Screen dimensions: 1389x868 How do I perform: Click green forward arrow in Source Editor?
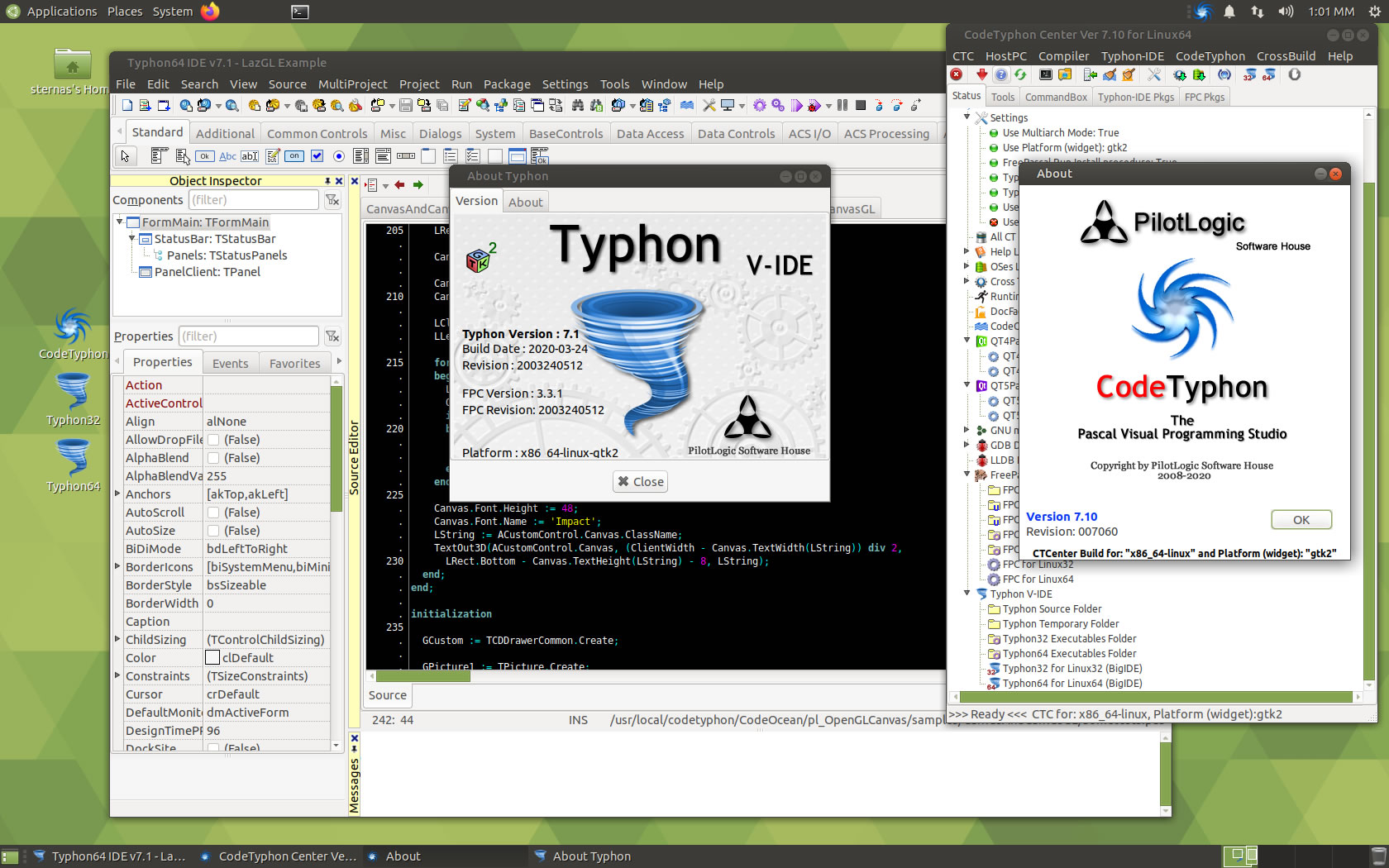click(x=418, y=184)
